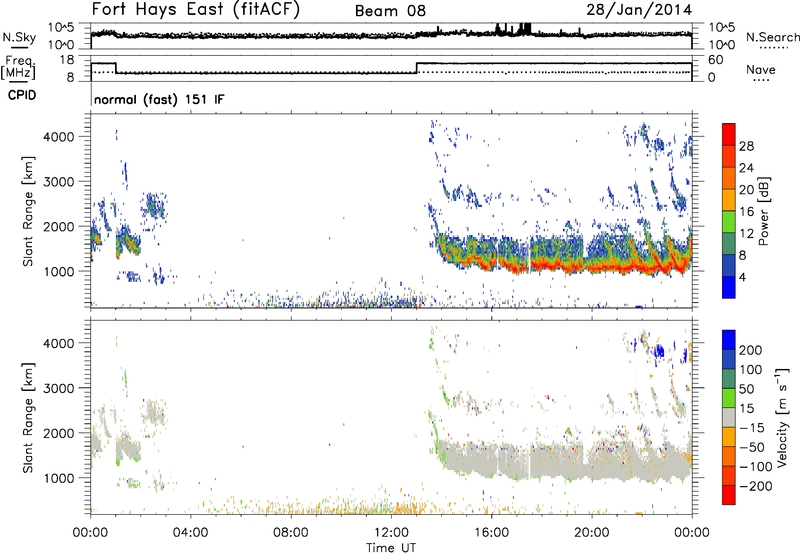Viewport: 800px width, 554px height.
Task: Click the '12:00' time axis tick label
Action: click(391, 533)
